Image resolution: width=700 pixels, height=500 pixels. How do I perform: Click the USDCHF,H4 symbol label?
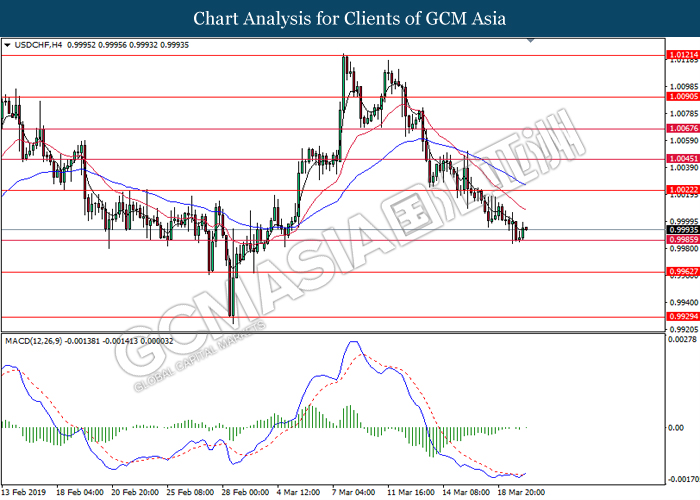(x=38, y=45)
